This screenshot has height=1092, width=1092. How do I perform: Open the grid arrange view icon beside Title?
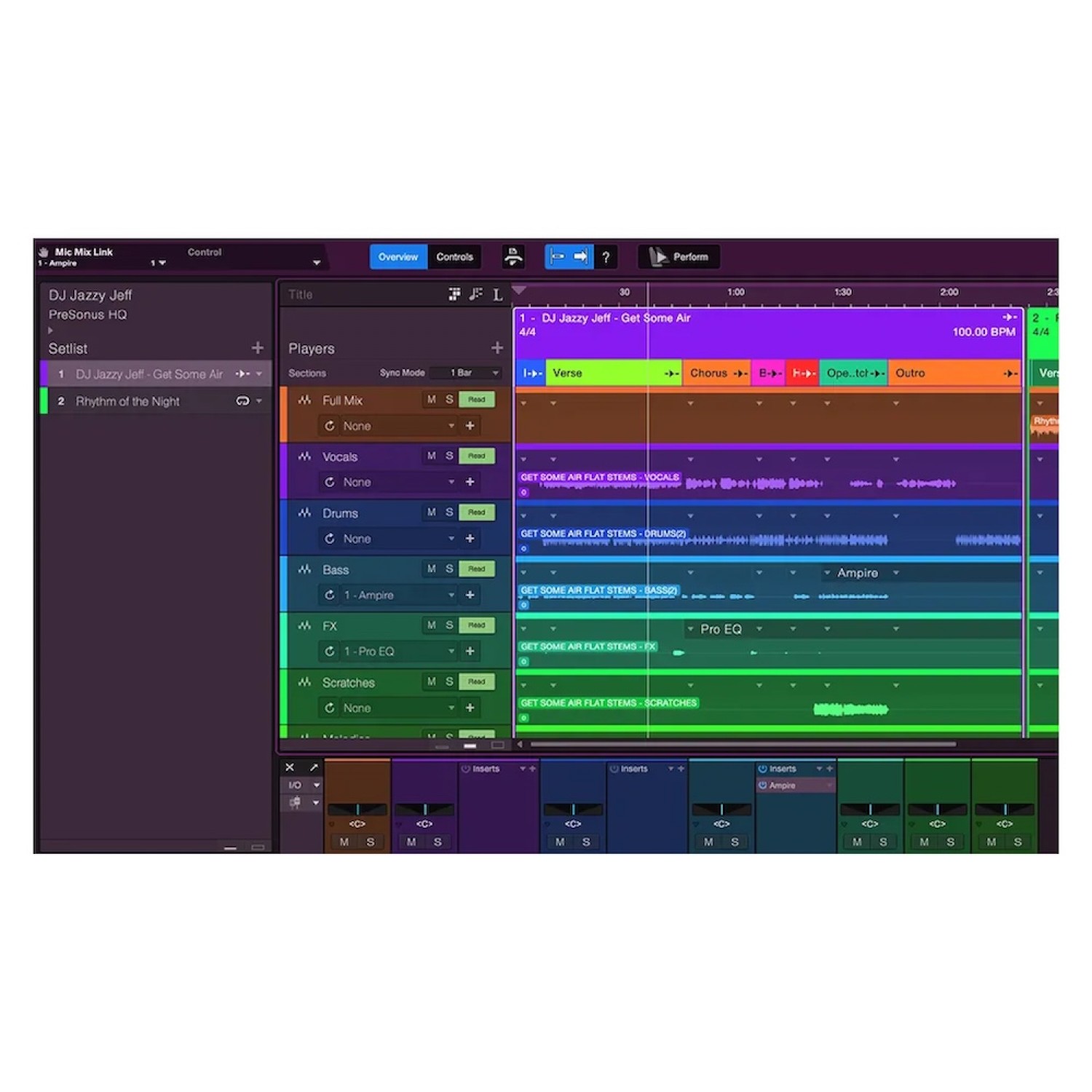(x=454, y=294)
